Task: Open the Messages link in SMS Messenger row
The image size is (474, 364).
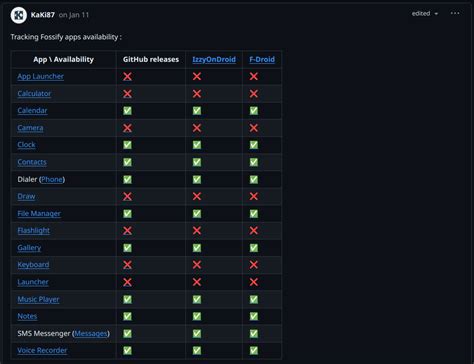Action: [x=91, y=334]
